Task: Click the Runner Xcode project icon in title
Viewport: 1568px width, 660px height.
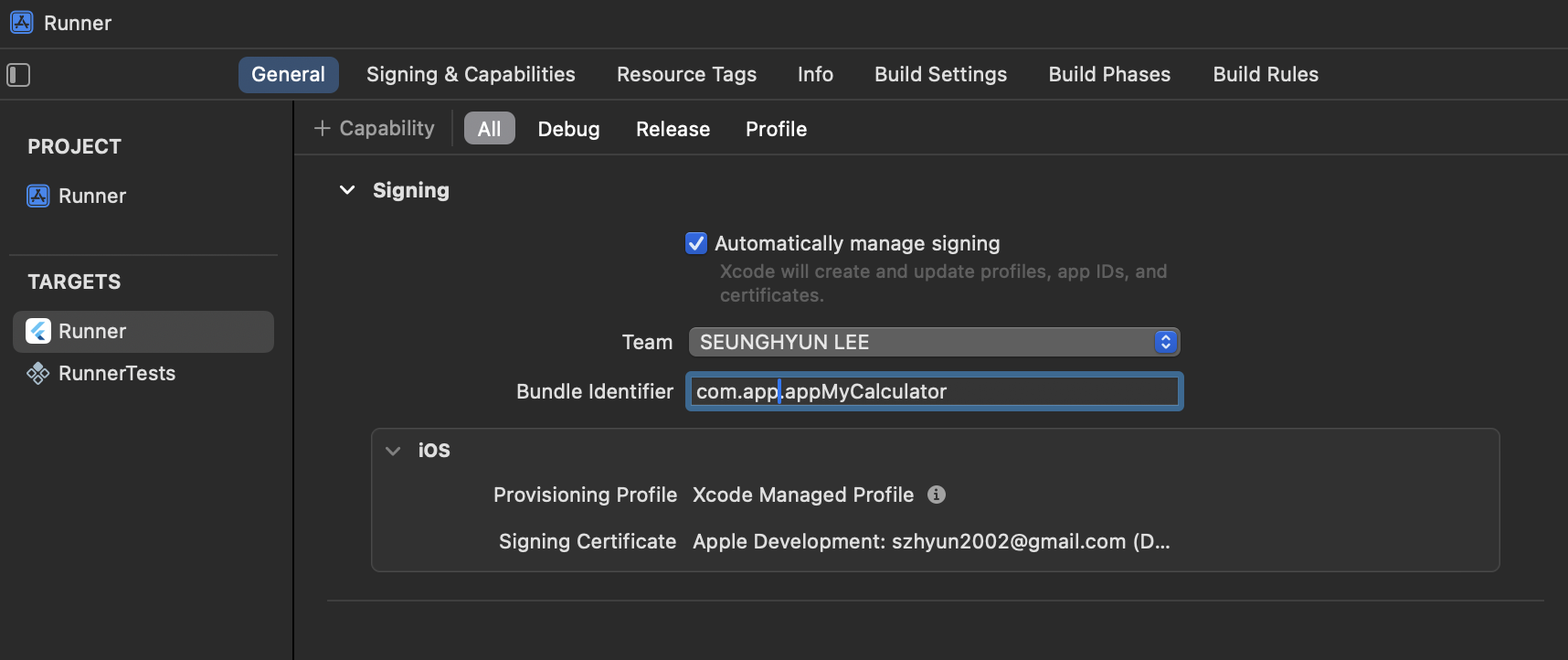Action: click(22, 23)
